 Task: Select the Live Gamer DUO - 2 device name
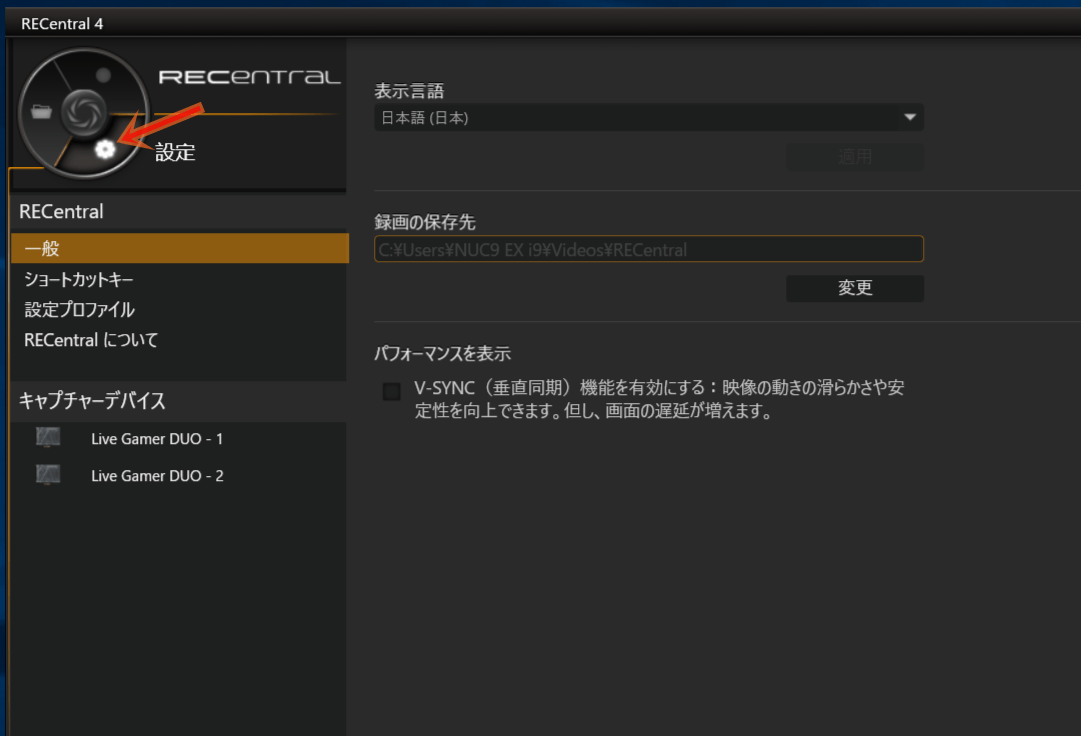157,476
